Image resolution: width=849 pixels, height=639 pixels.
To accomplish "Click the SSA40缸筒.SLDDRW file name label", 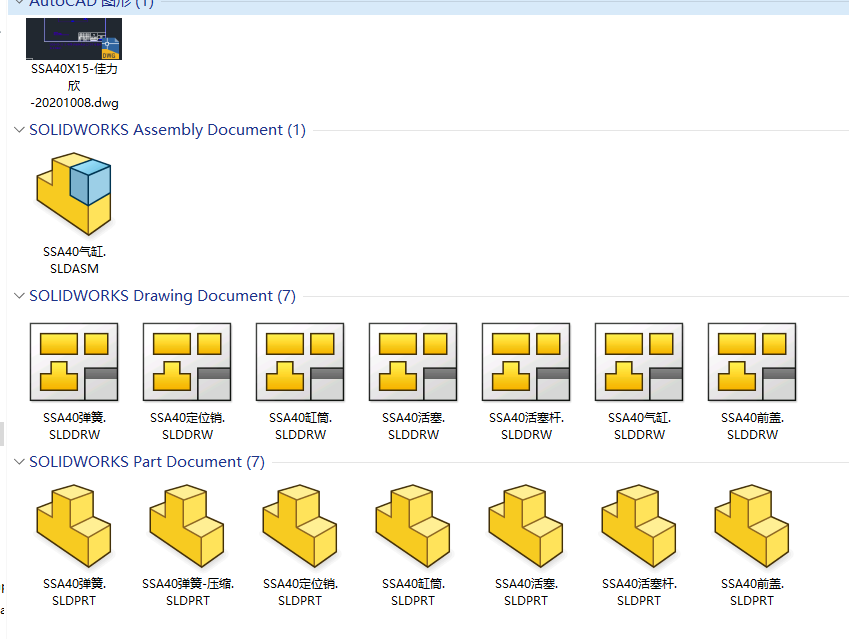I will click(x=300, y=426).
